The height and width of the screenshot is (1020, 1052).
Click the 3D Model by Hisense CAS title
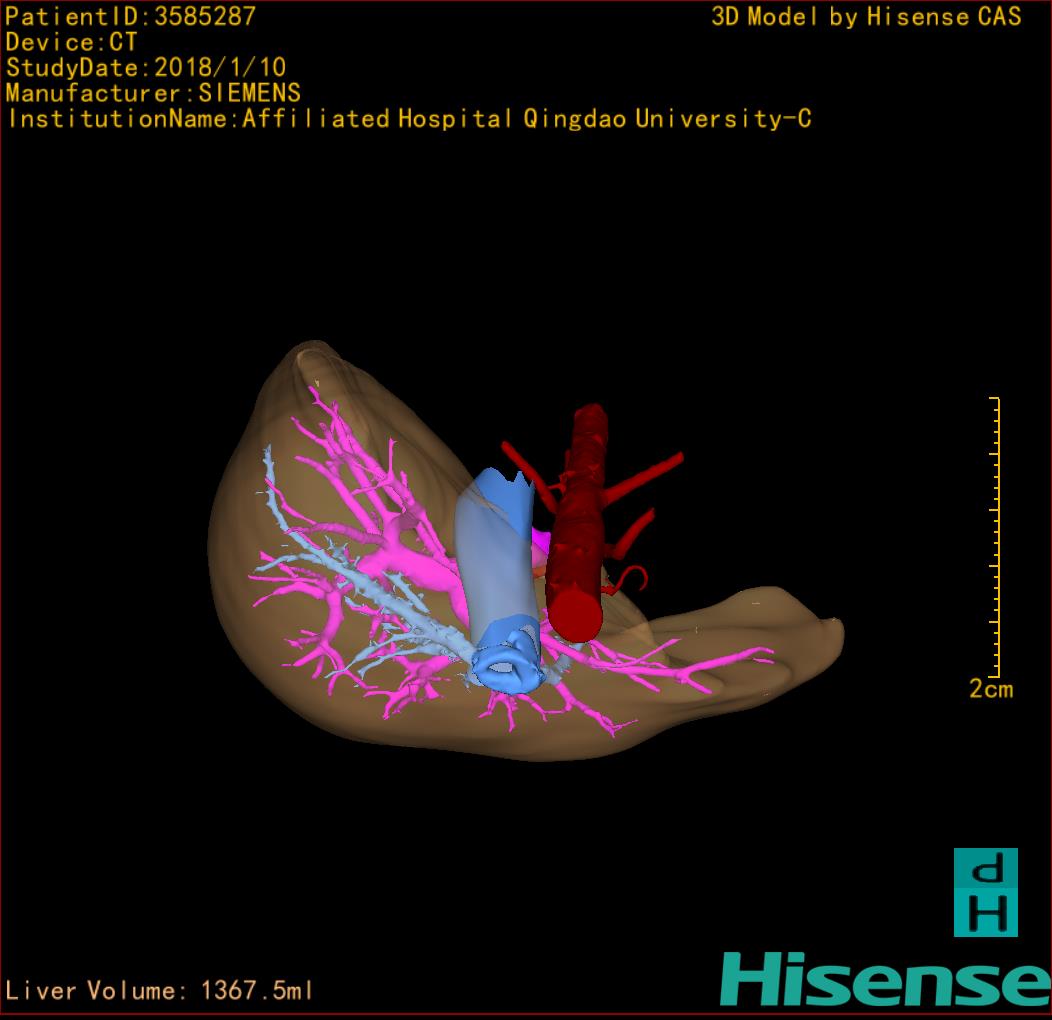[866, 16]
